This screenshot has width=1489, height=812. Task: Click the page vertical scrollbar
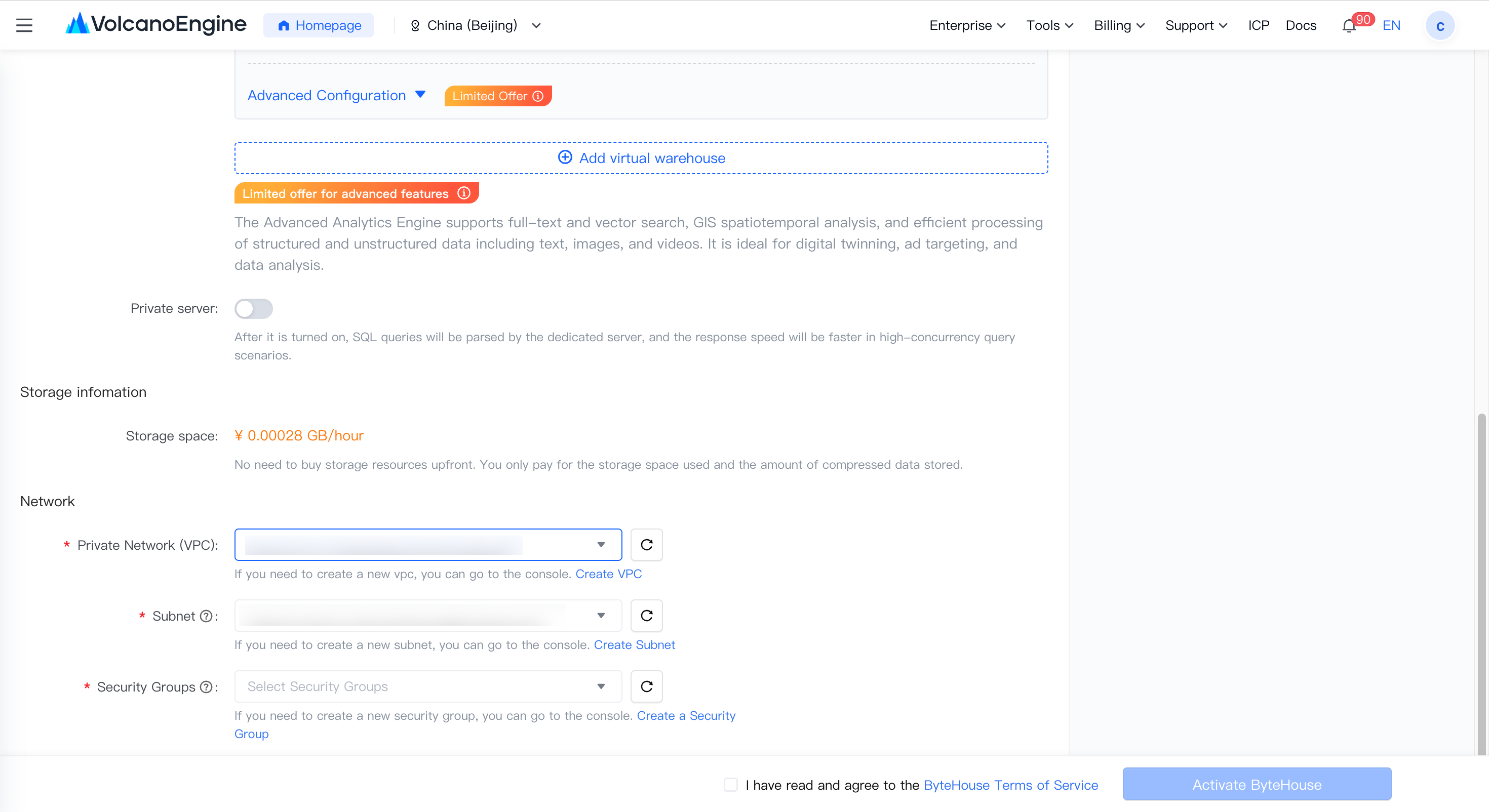[x=1481, y=584]
